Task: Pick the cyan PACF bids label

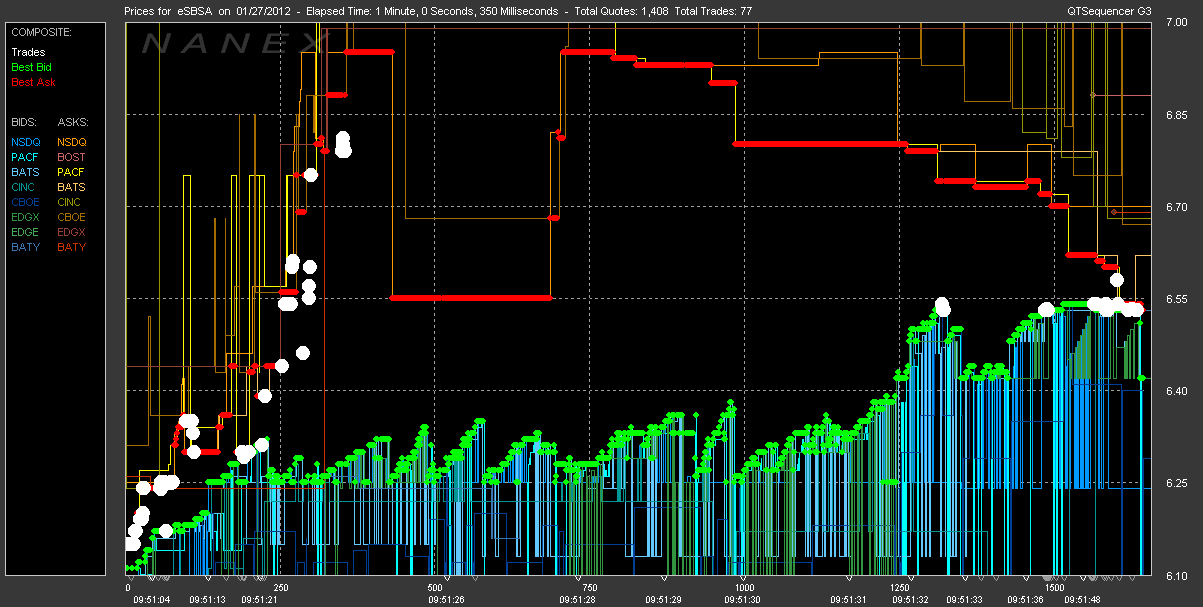Action: click(26, 157)
